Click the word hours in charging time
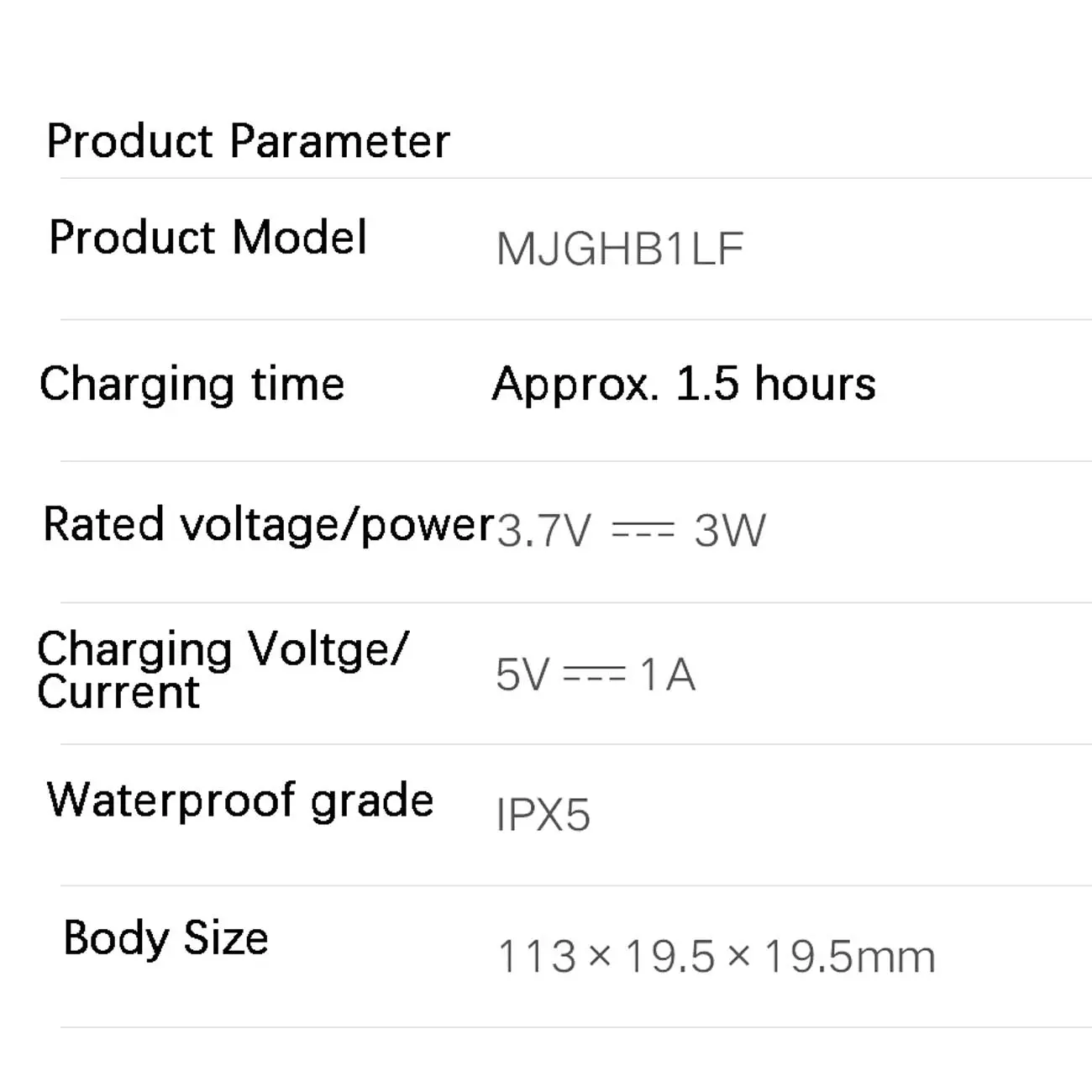 click(x=815, y=385)
